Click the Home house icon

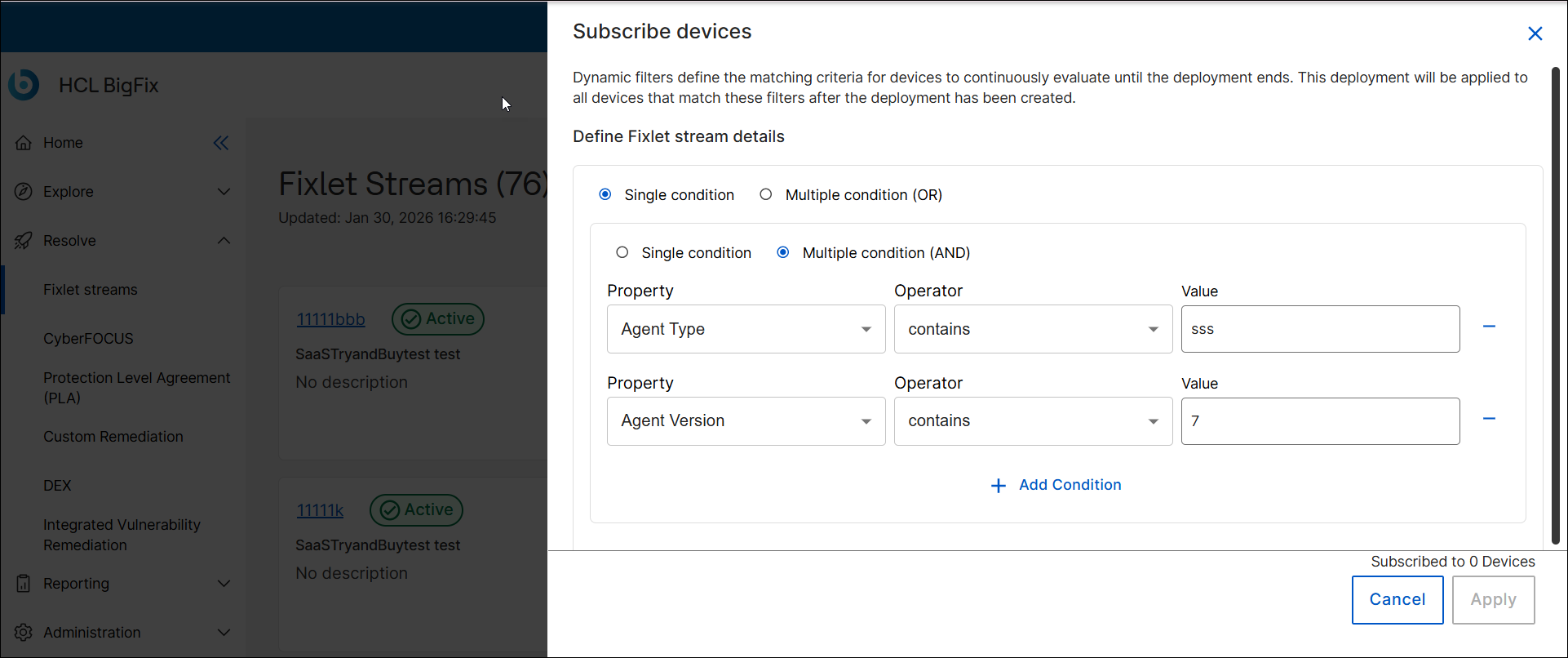pos(24,143)
